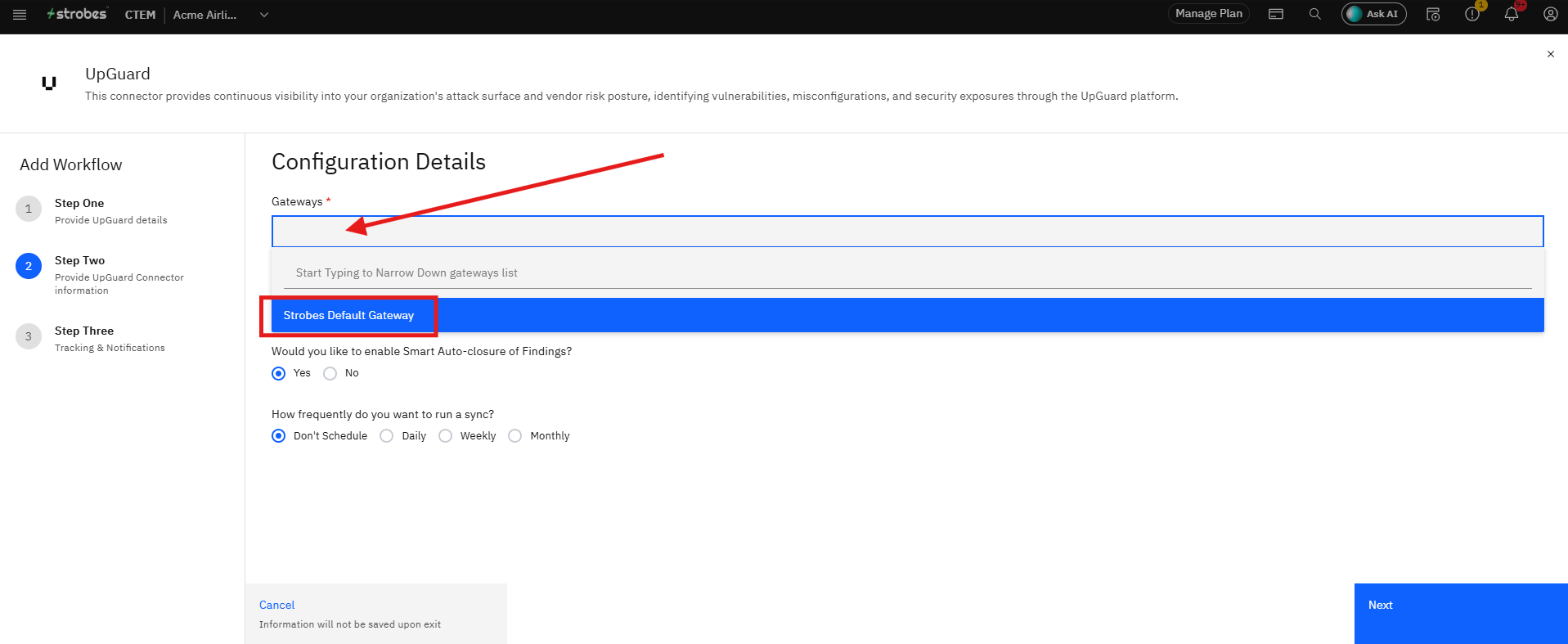Go to Step Three in workflow
This screenshot has height=644, width=1568.
point(91,338)
